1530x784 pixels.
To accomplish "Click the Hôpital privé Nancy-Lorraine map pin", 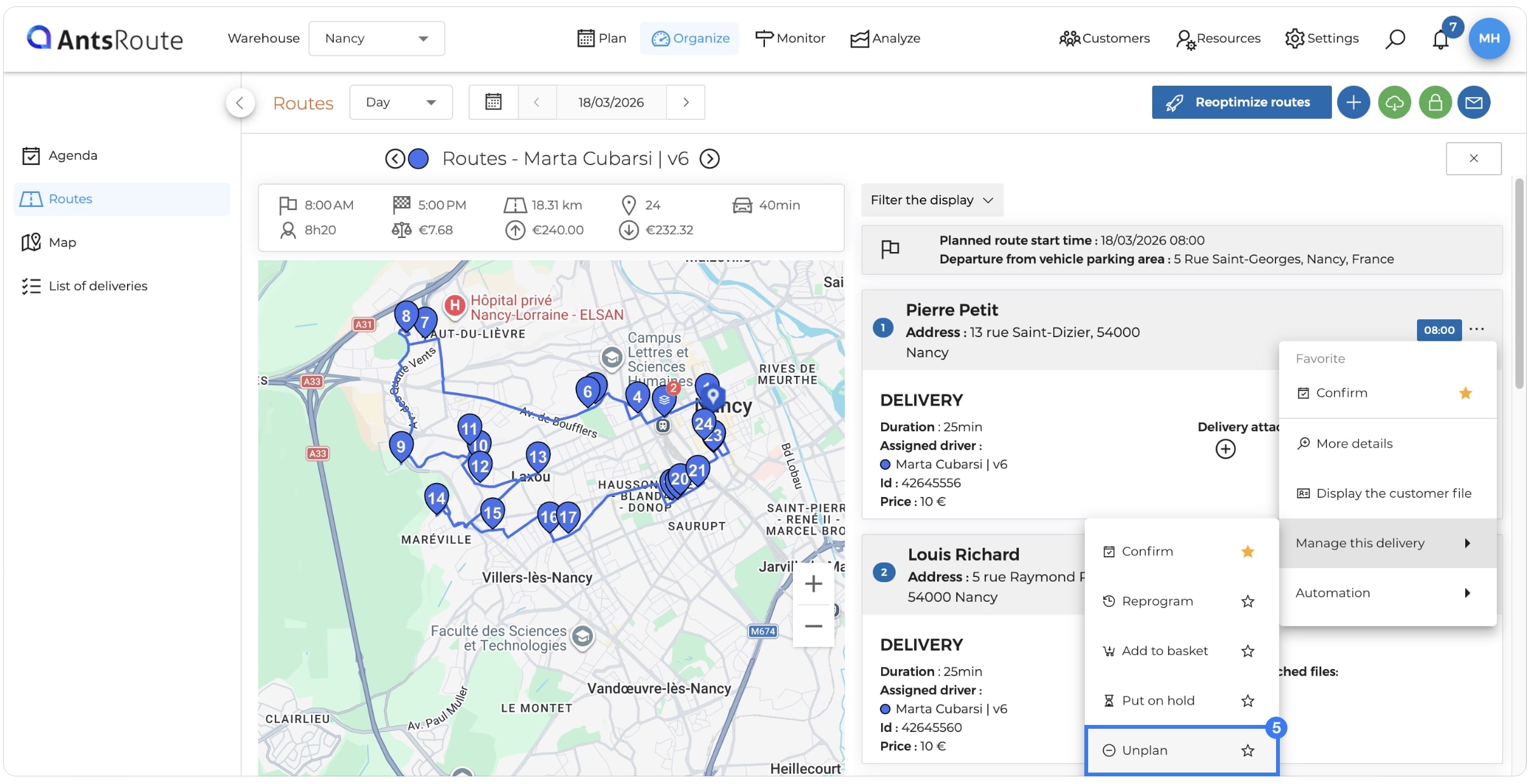I will click(x=455, y=306).
